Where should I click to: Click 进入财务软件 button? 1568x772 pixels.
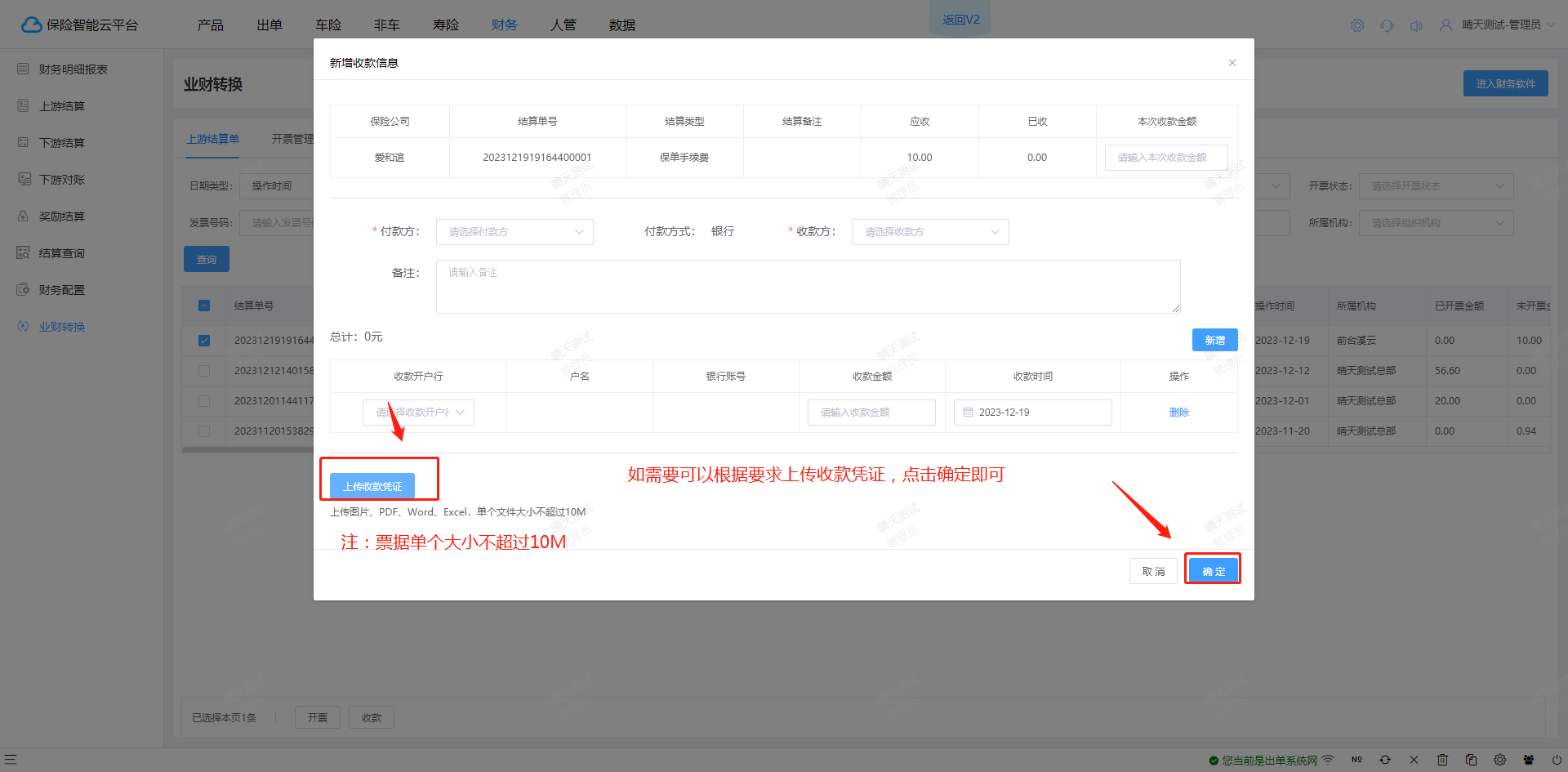[x=1506, y=83]
